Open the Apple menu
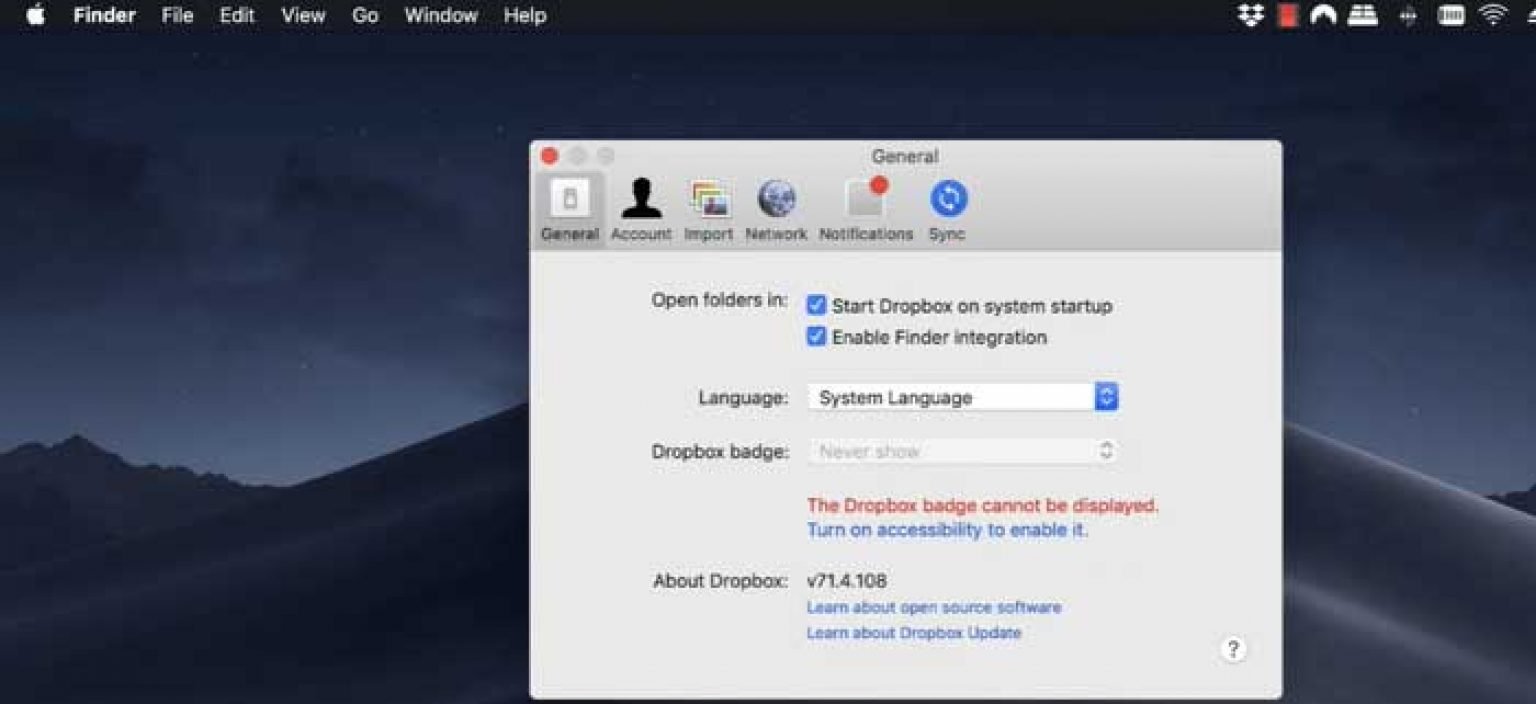 [36, 15]
